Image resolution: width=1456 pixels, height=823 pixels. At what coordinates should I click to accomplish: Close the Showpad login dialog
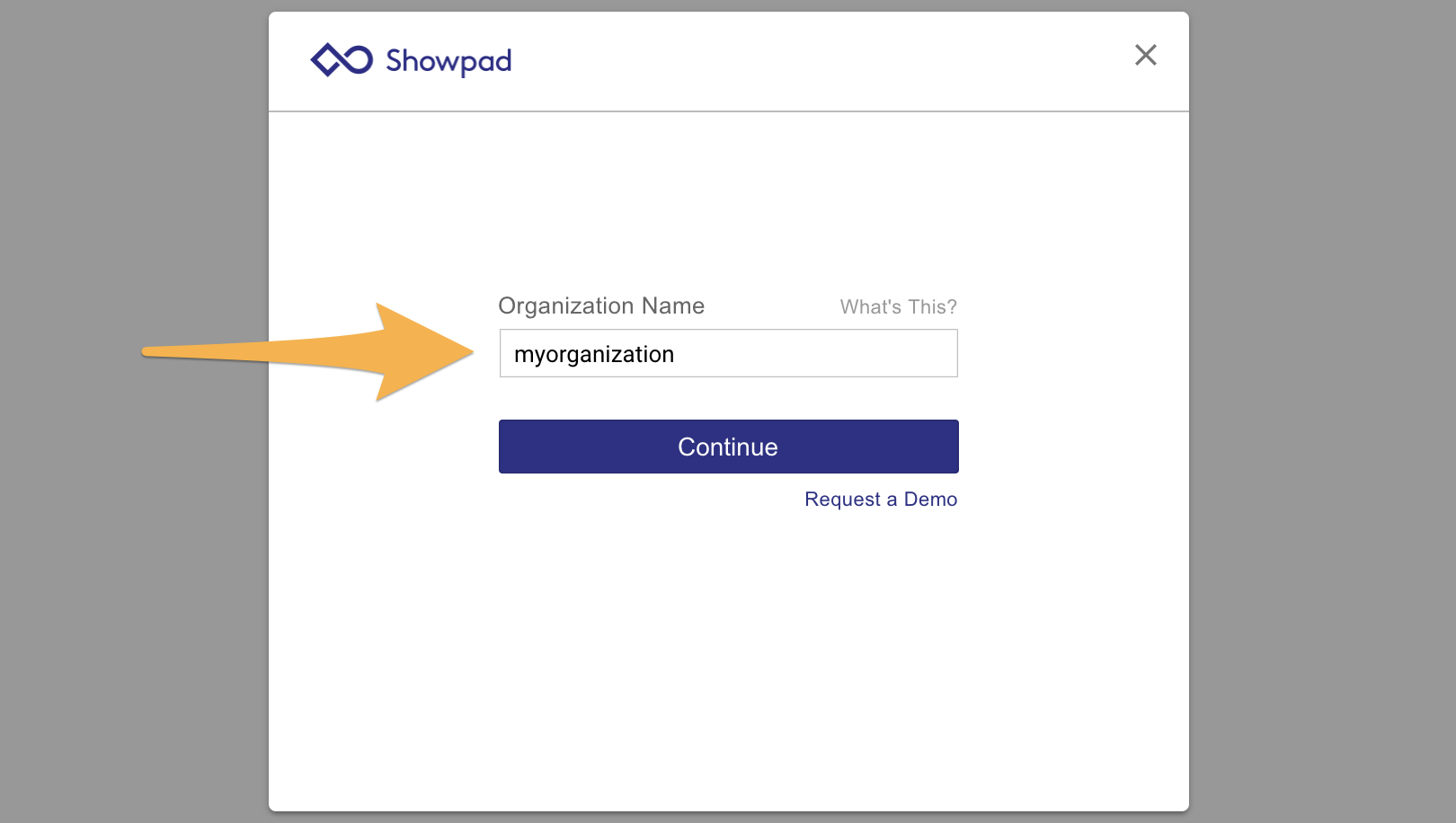click(x=1145, y=55)
